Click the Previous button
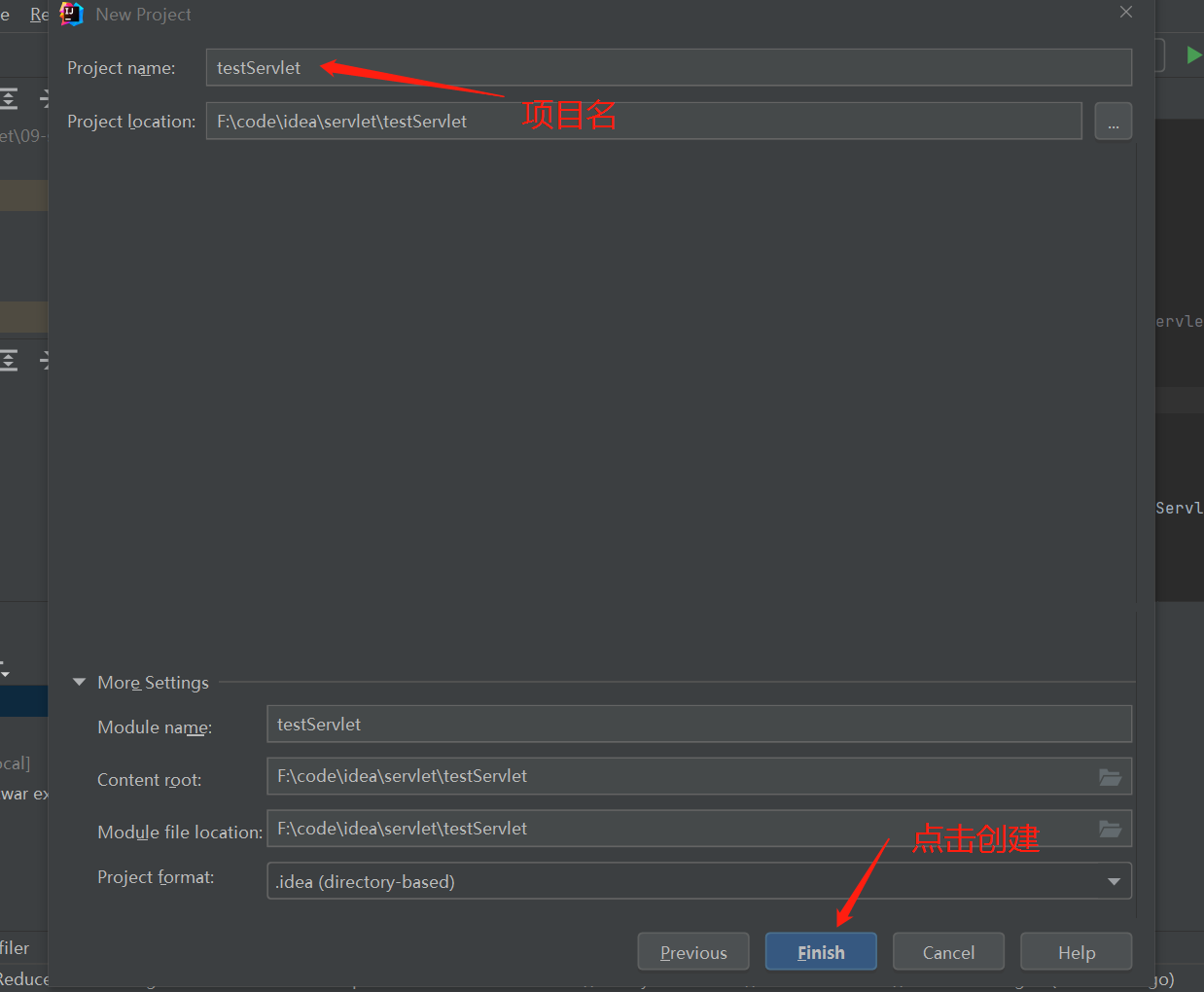The height and width of the screenshot is (992, 1204). 693,952
